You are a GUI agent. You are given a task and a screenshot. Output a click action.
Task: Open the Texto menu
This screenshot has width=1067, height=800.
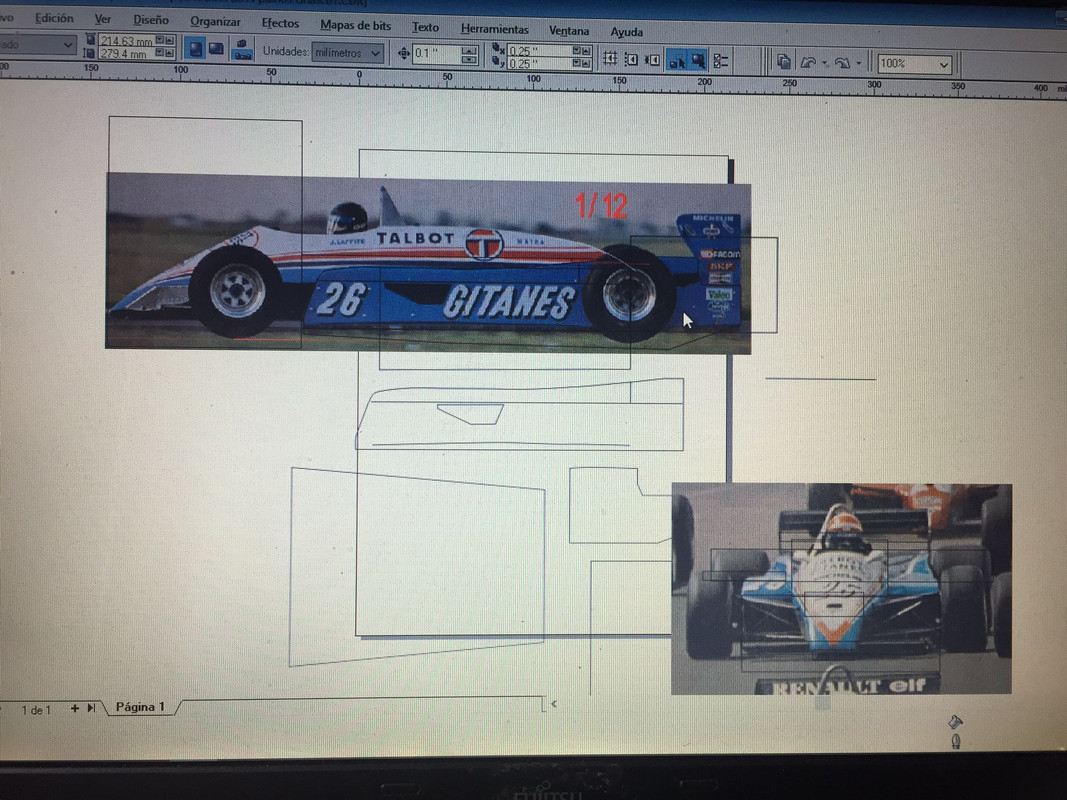(x=425, y=27)
